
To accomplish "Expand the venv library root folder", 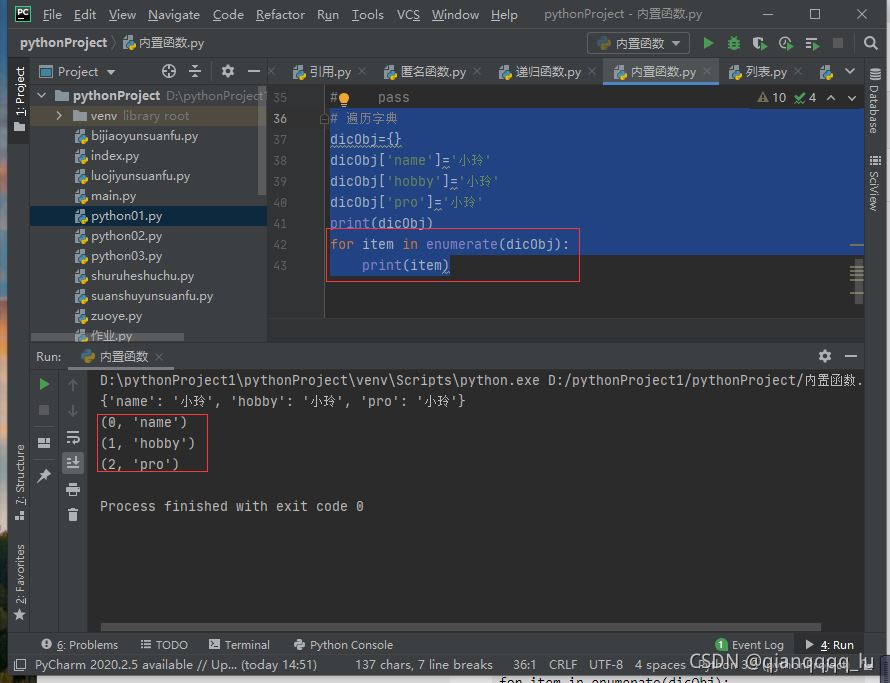I will click(x=60, y=116).
